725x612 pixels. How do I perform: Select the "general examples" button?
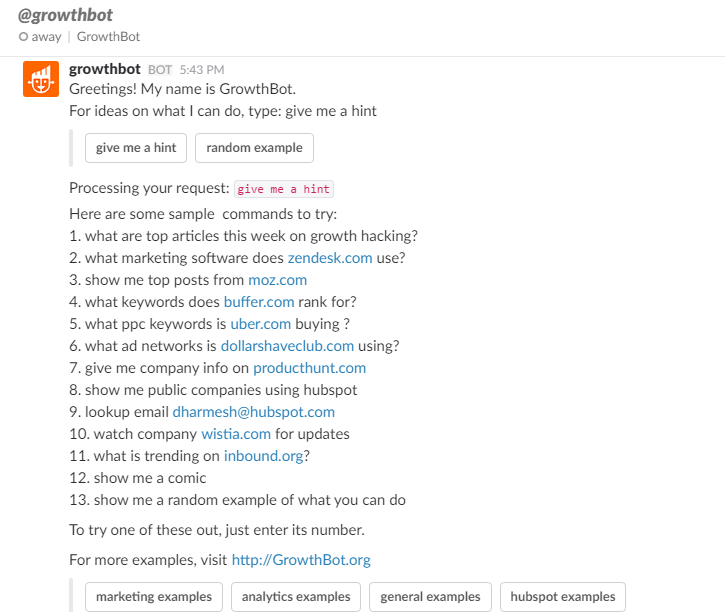430,597
